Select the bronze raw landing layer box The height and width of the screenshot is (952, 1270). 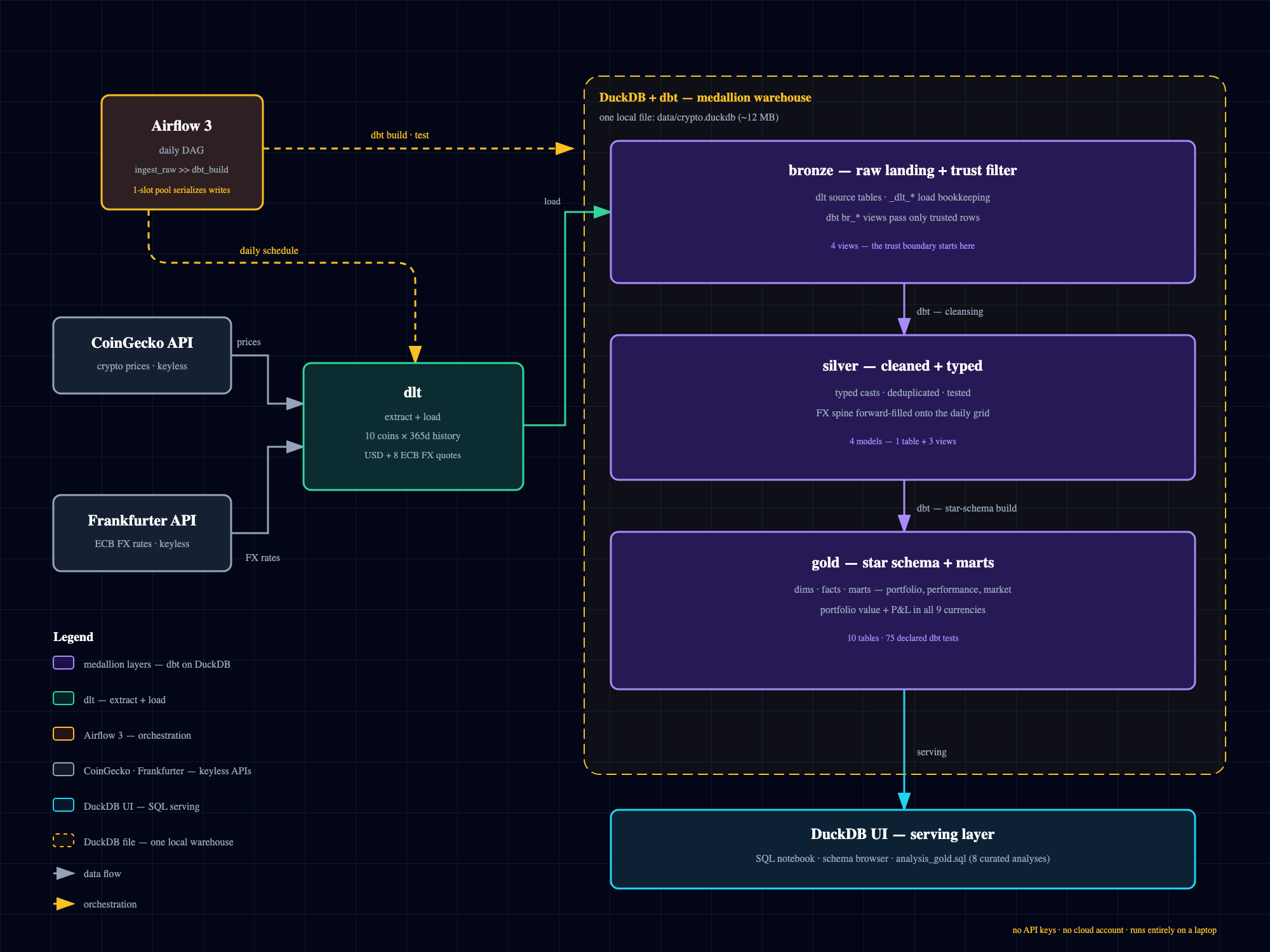(903, 212)
